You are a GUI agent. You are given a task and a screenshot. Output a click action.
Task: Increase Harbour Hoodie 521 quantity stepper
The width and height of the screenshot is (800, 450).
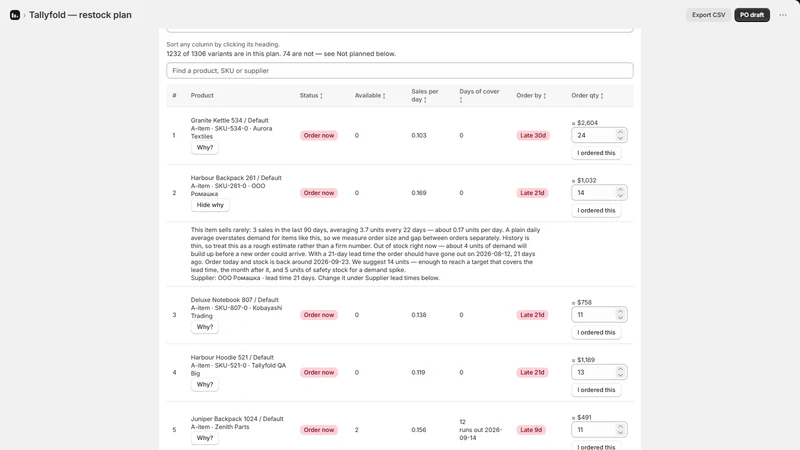(x=620, y=369)
